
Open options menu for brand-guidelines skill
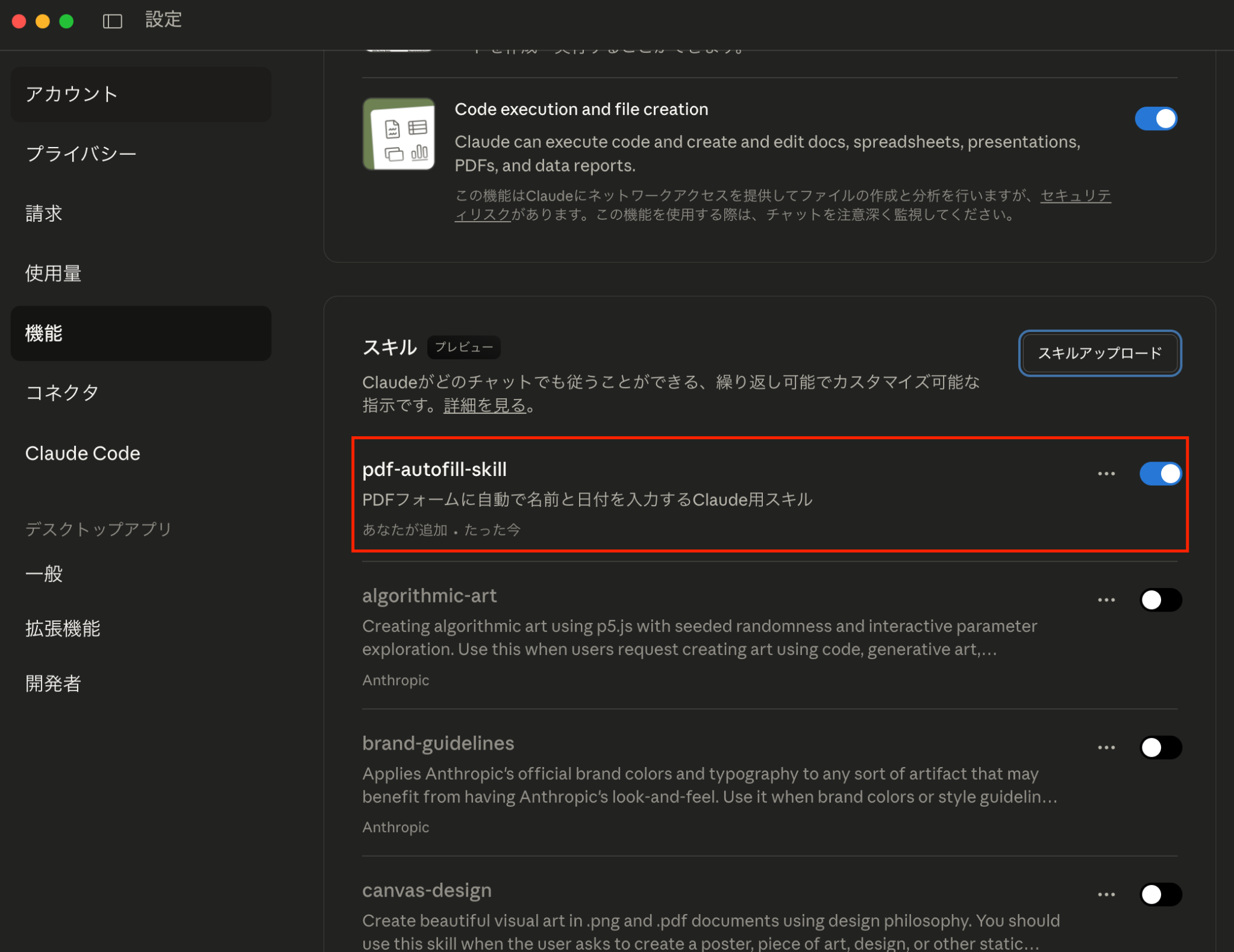click(x=1106, y=747)
